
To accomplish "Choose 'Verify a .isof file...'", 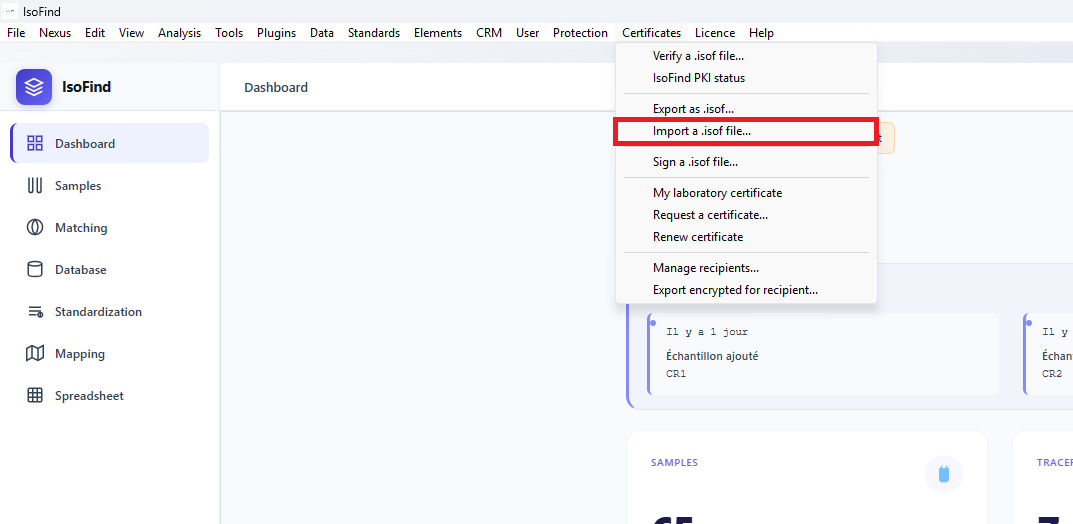I will click(747, 56).
